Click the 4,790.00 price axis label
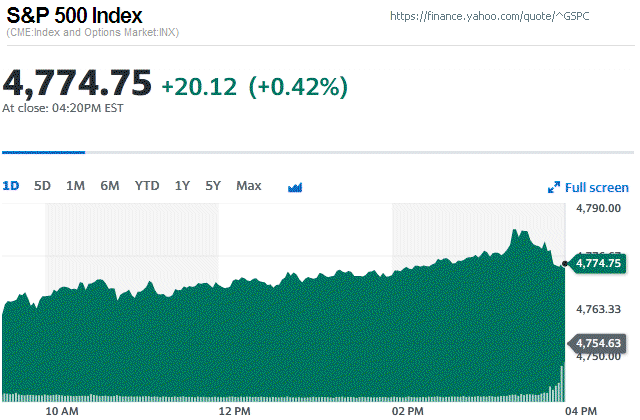This screenshot has height=420, width=640. [600, 208]
